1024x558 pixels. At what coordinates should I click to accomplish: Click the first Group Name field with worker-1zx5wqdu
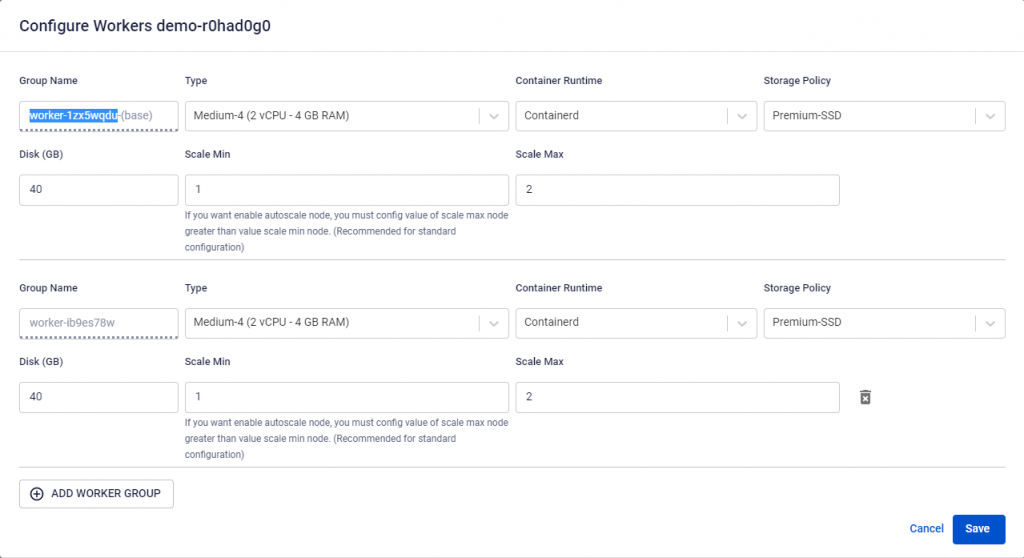98,116
